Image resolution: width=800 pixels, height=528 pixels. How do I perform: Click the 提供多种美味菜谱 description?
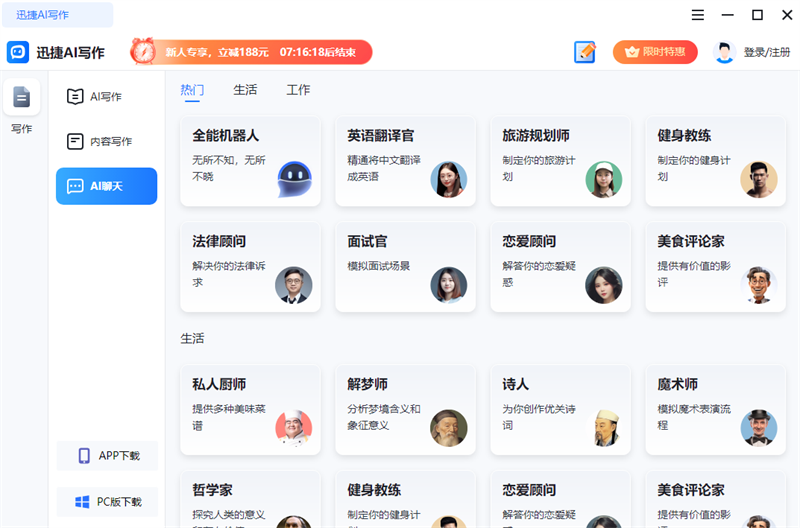[x=229, y=417]
